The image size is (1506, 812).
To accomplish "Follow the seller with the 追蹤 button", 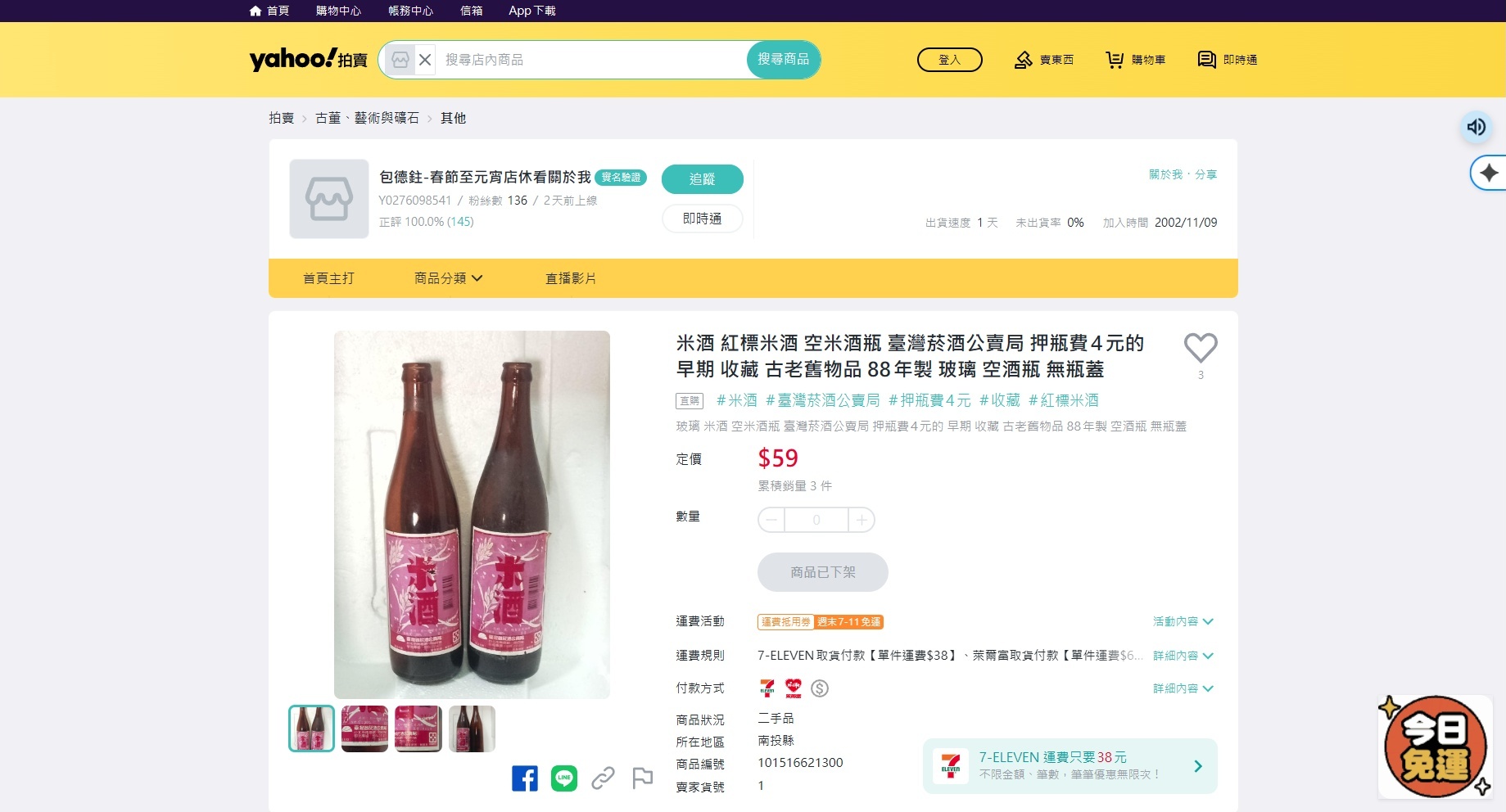I will pyautogui.click(x=702, y=178).
